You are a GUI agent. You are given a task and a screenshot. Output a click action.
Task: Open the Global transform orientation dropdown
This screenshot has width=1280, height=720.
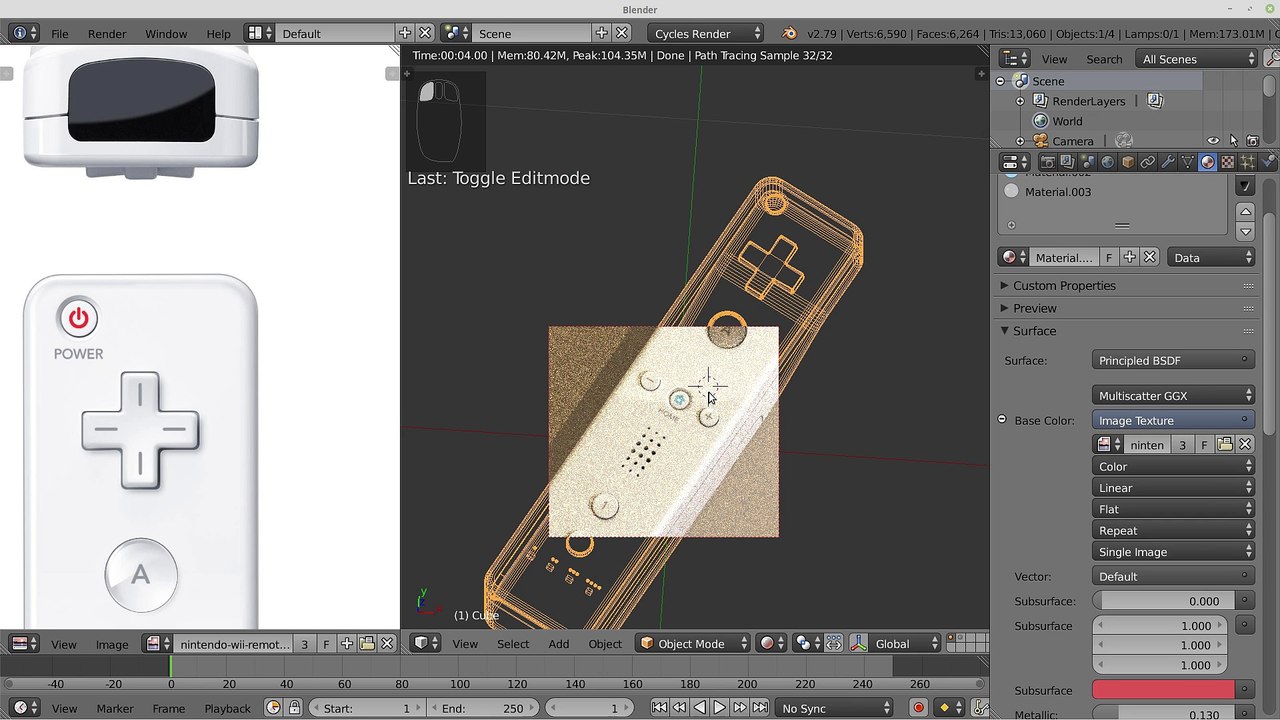[x=906, y=644]
